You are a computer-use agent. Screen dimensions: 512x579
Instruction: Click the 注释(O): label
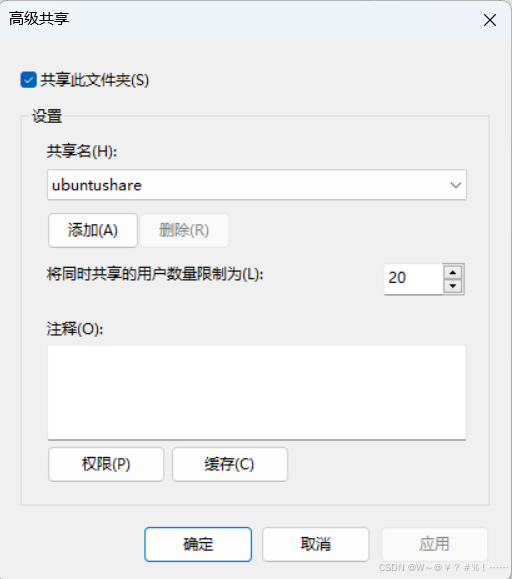(x=75, y=328)
